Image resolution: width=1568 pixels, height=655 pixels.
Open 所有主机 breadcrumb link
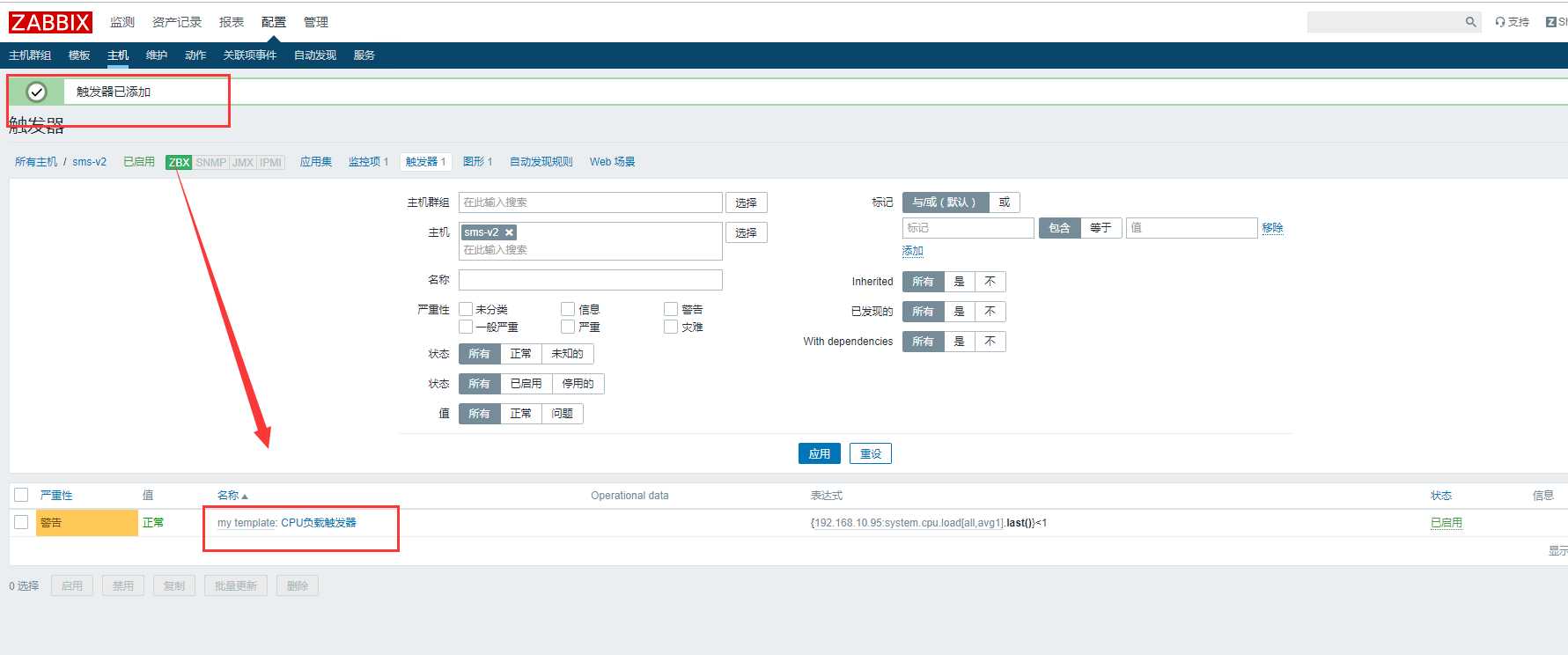pos(36,162)
